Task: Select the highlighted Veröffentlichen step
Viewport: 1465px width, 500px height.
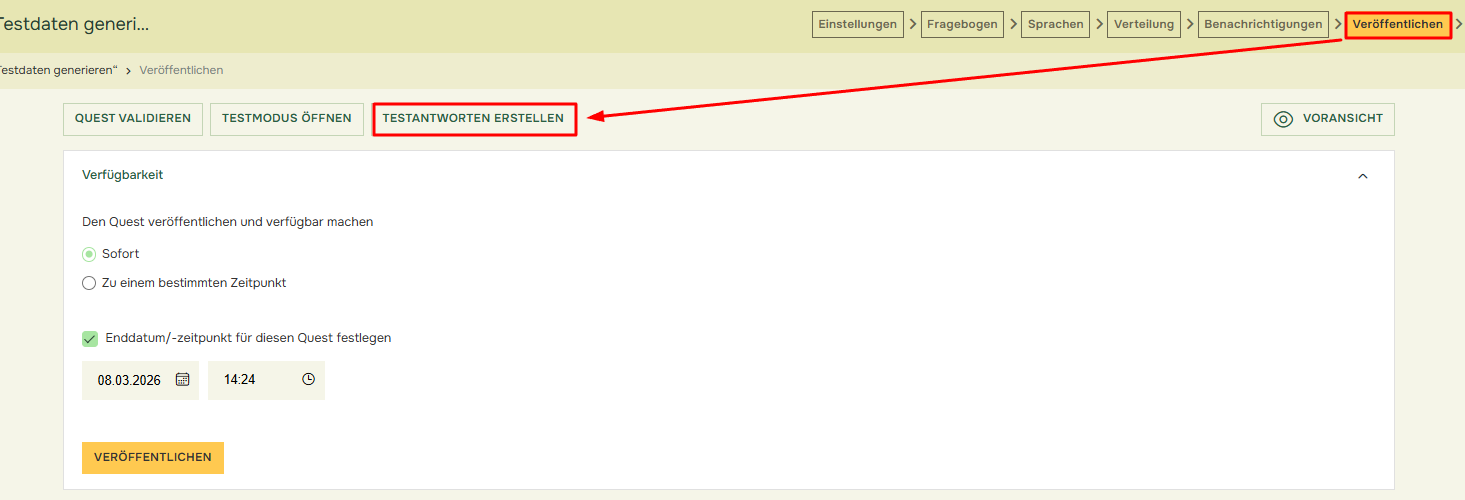Action: coord(1397,25)
